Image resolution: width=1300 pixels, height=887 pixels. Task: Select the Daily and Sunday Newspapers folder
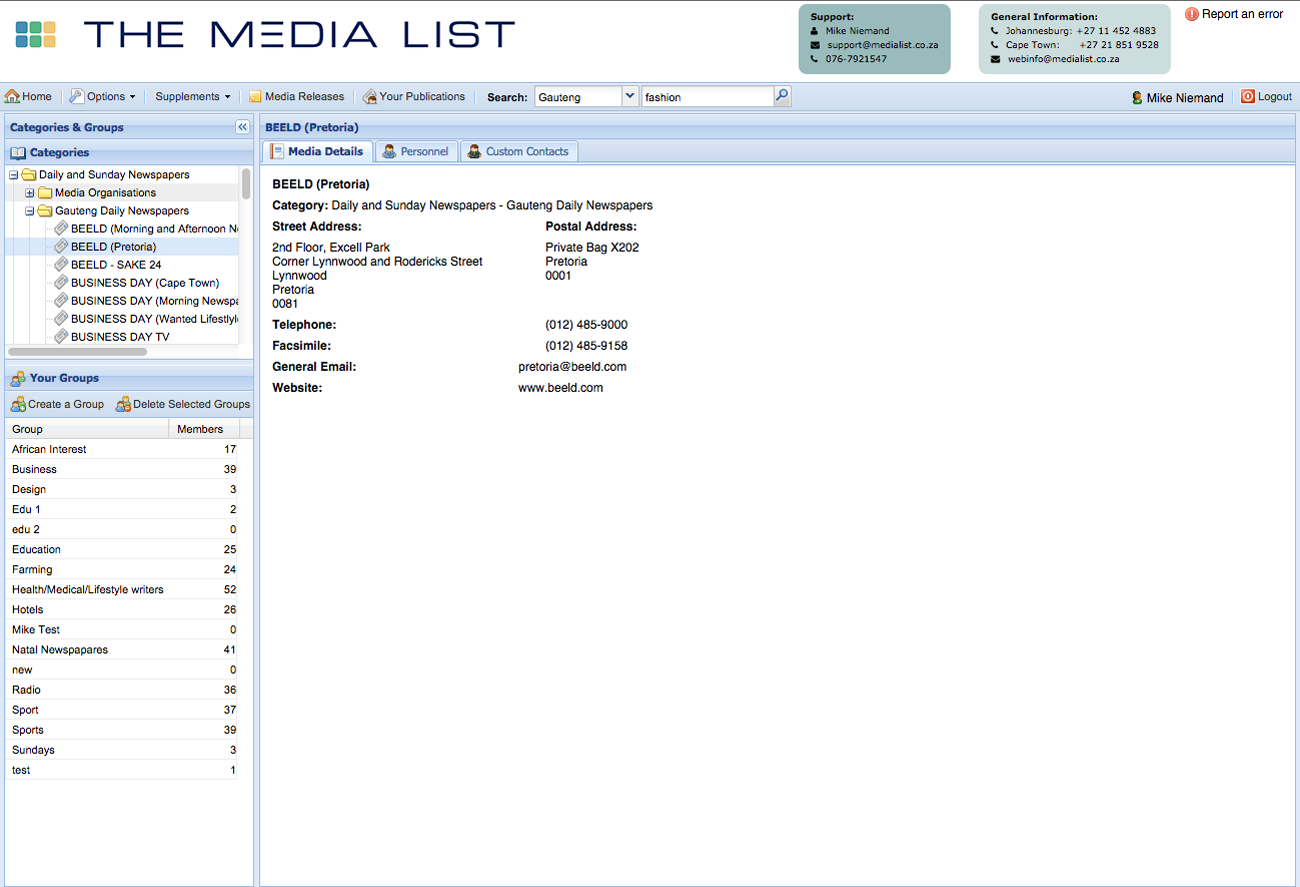point(114,175)
